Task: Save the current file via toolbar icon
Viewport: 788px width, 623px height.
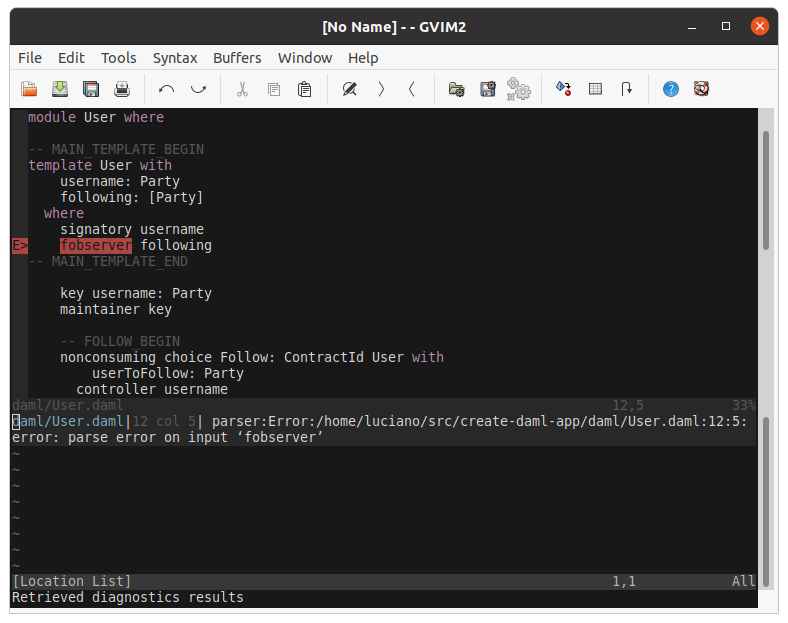Action: point(60,89)
